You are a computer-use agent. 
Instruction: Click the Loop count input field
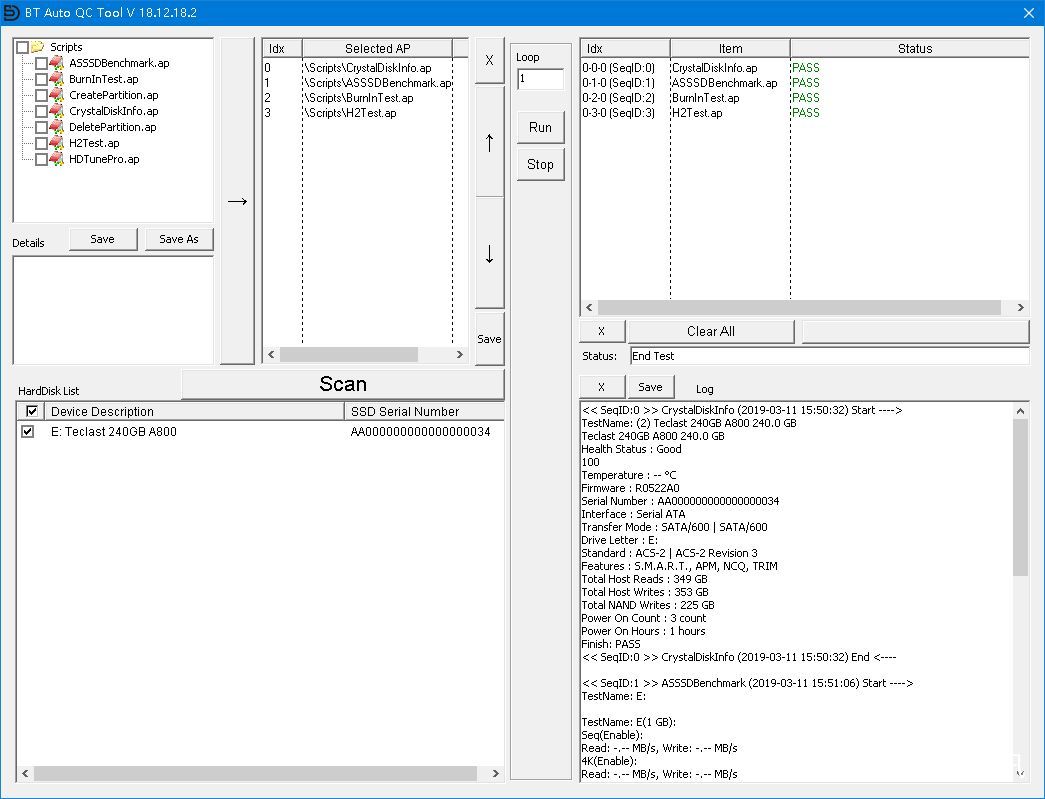click(x=540, y=79)
